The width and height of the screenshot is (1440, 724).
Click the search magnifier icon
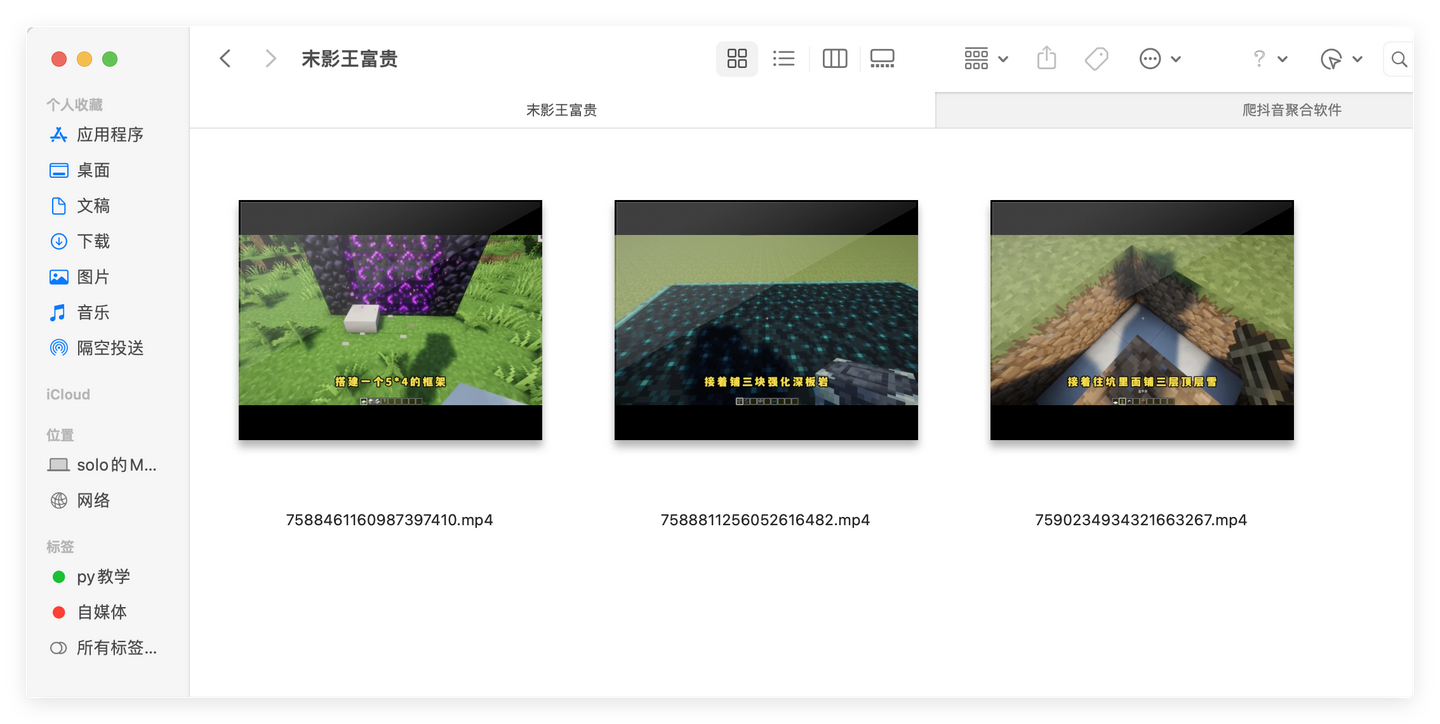pyautogui.click(x=1399, y=59)
